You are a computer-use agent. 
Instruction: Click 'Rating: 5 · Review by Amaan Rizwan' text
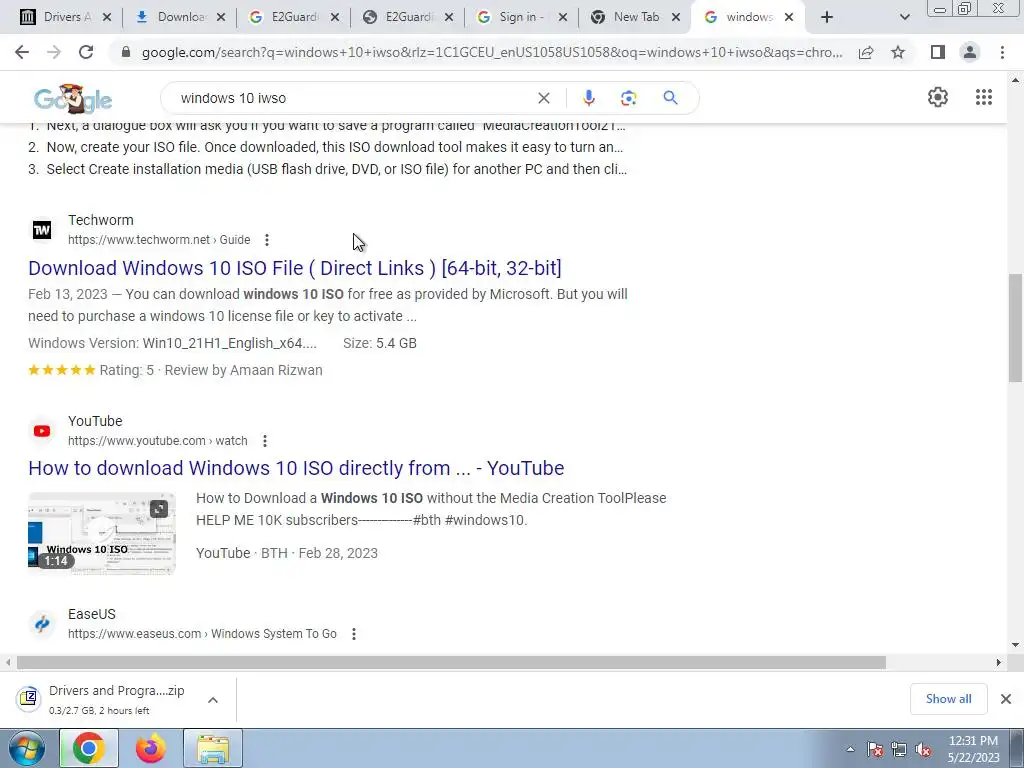pyautogui.click(x=211, y=370)
